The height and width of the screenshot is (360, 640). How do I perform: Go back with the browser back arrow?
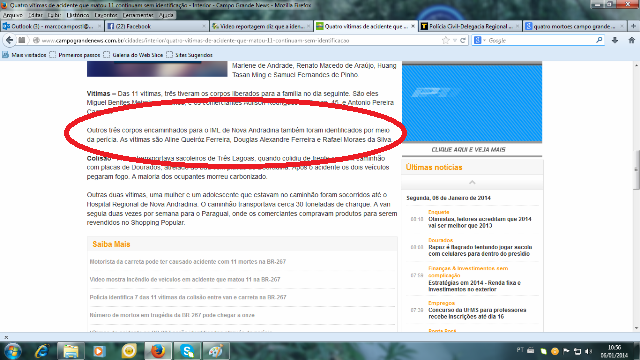[x=9, y=40]
